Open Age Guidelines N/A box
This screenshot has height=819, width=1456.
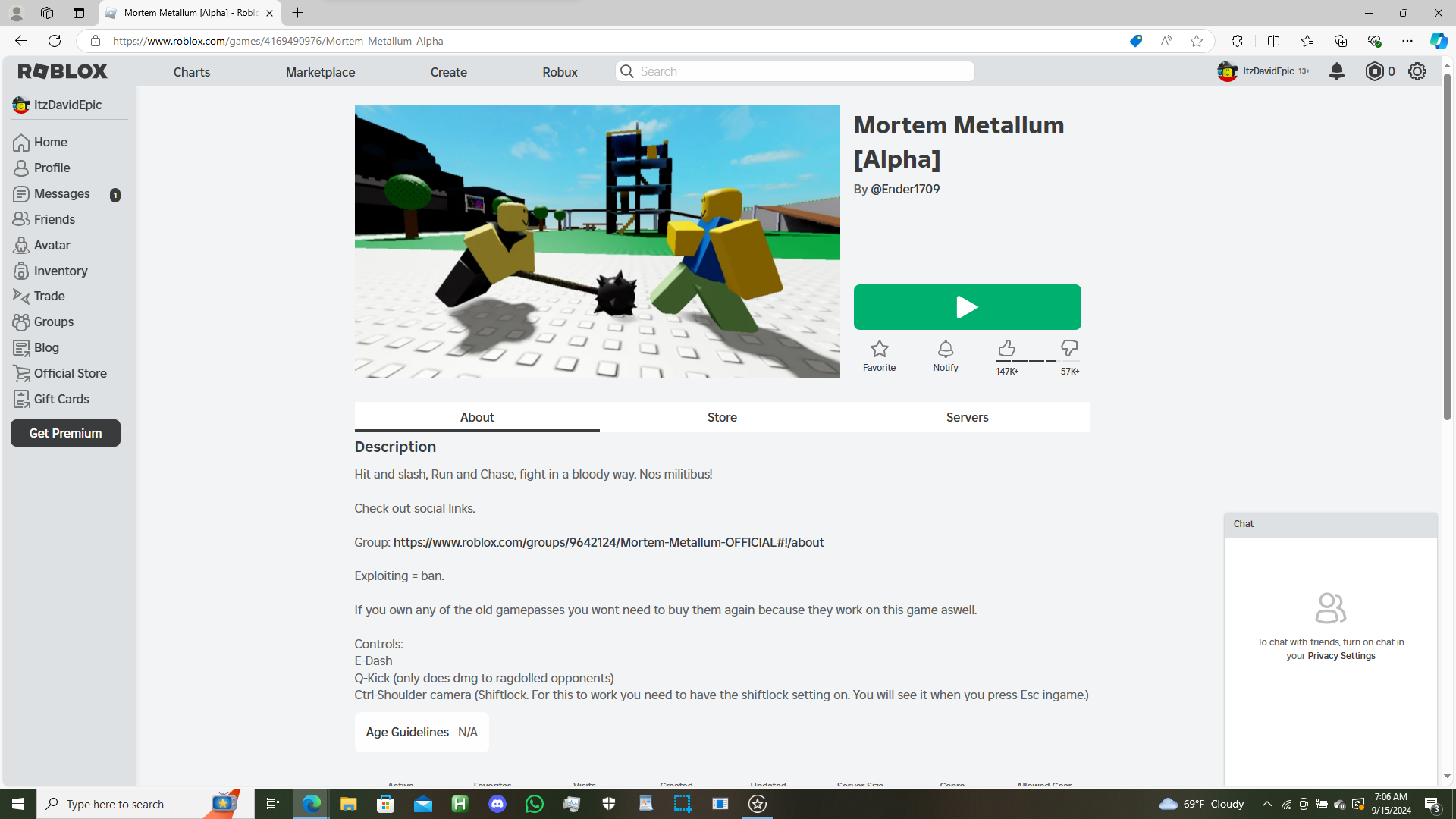pyautogui.click(x=422, y=732)
